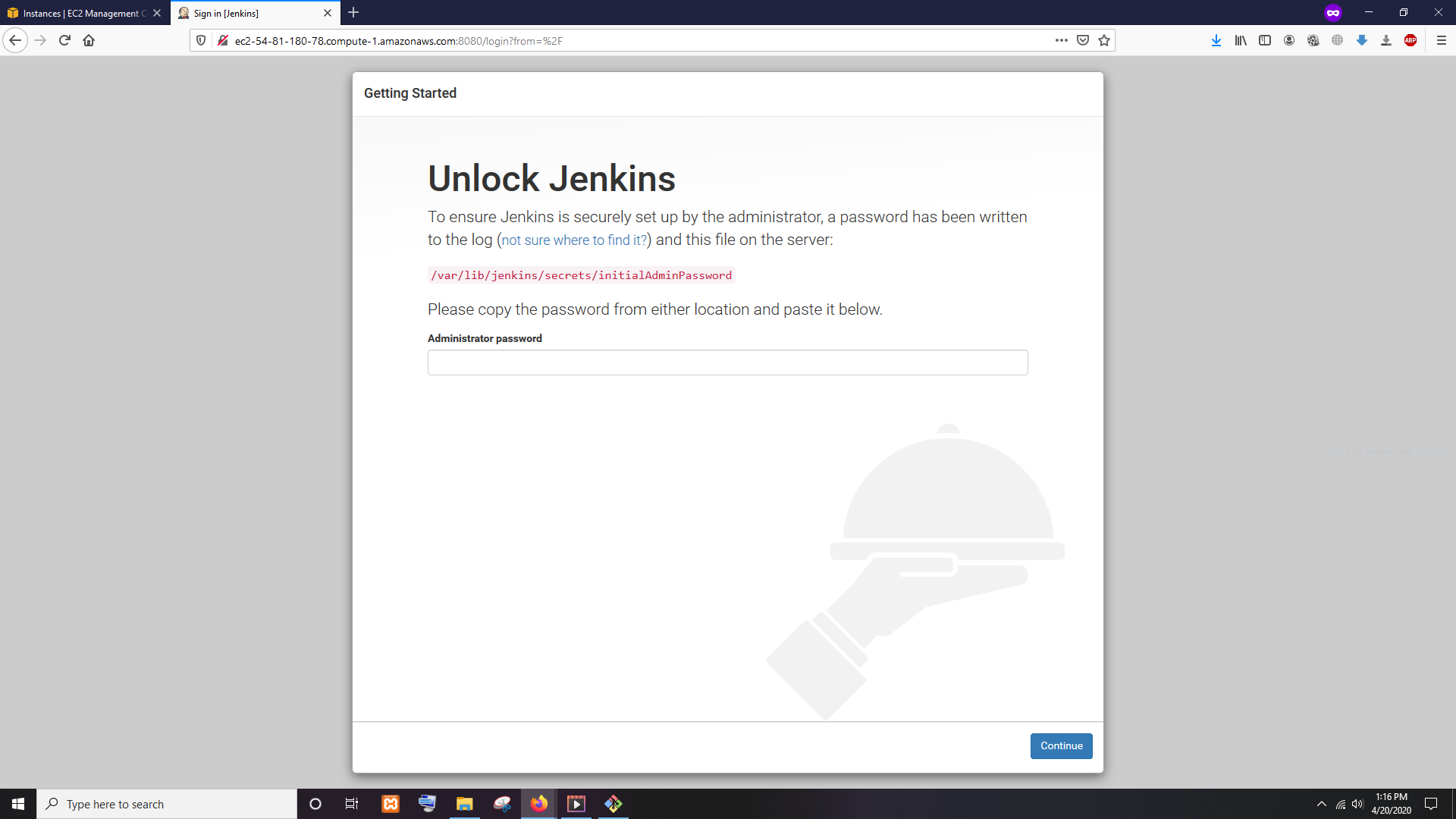Click the Adblock Plus ABP icon
The image size is (1456, 819).
click(x=1410, y=41)
